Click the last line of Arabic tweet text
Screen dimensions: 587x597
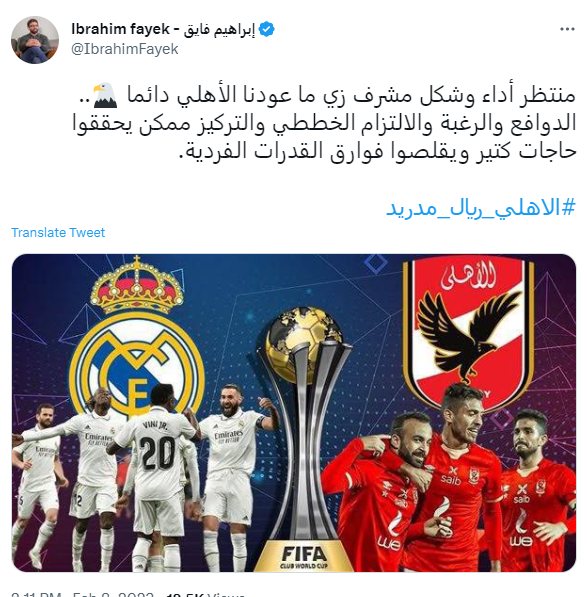(x=378, y=151)
